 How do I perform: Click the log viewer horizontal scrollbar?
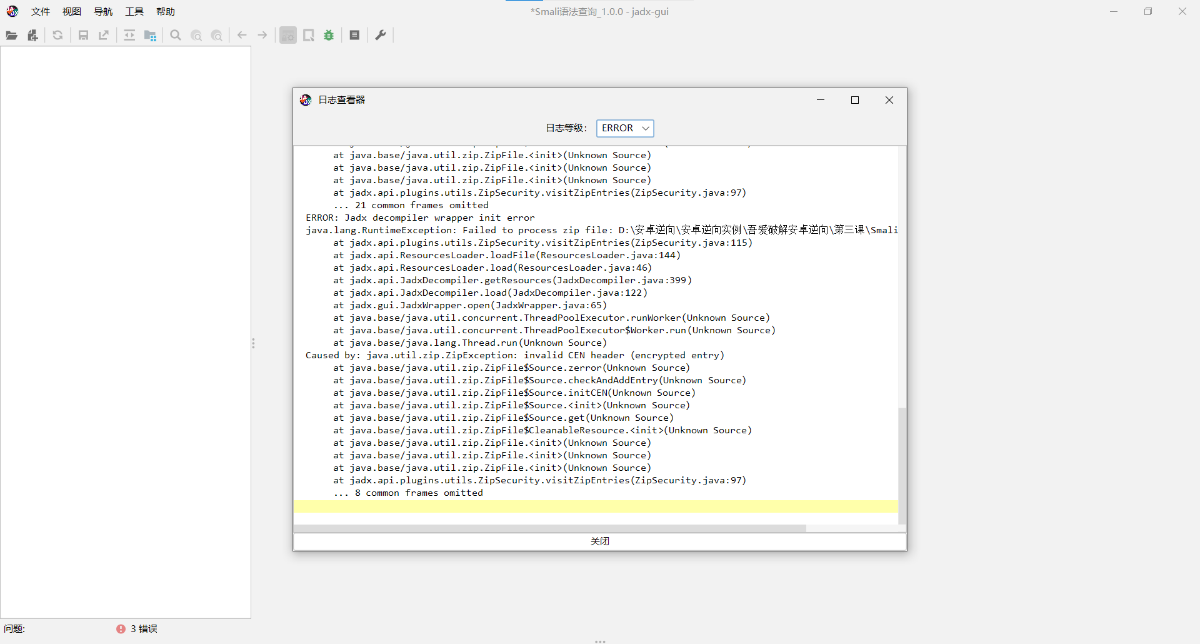pos(550,528)
